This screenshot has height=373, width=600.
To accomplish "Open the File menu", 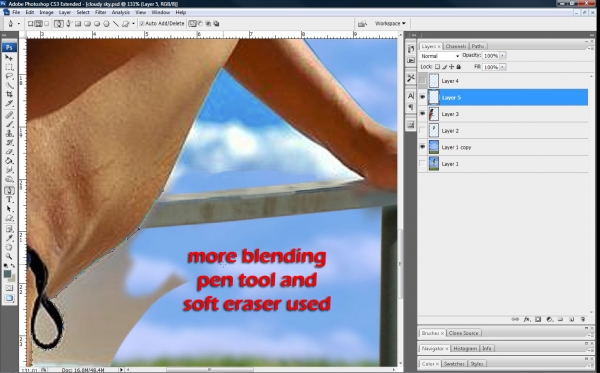I will pos(16,12).
